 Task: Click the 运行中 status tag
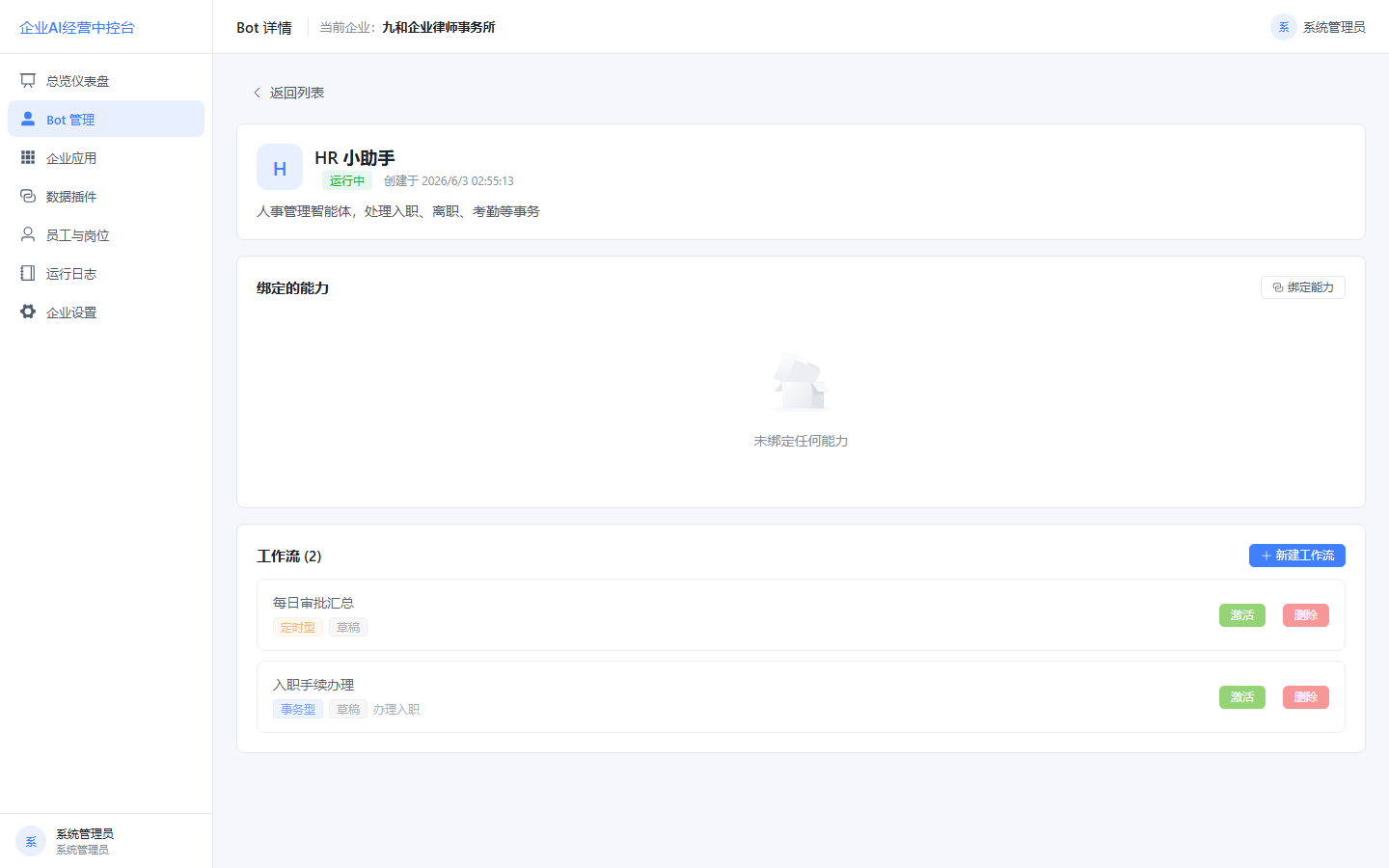(x=347, y=180)
